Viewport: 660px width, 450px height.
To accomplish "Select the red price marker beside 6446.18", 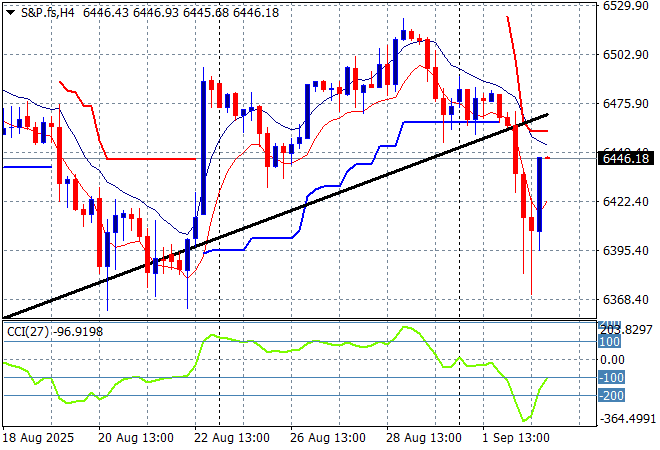I will click(x=548, y=157).
